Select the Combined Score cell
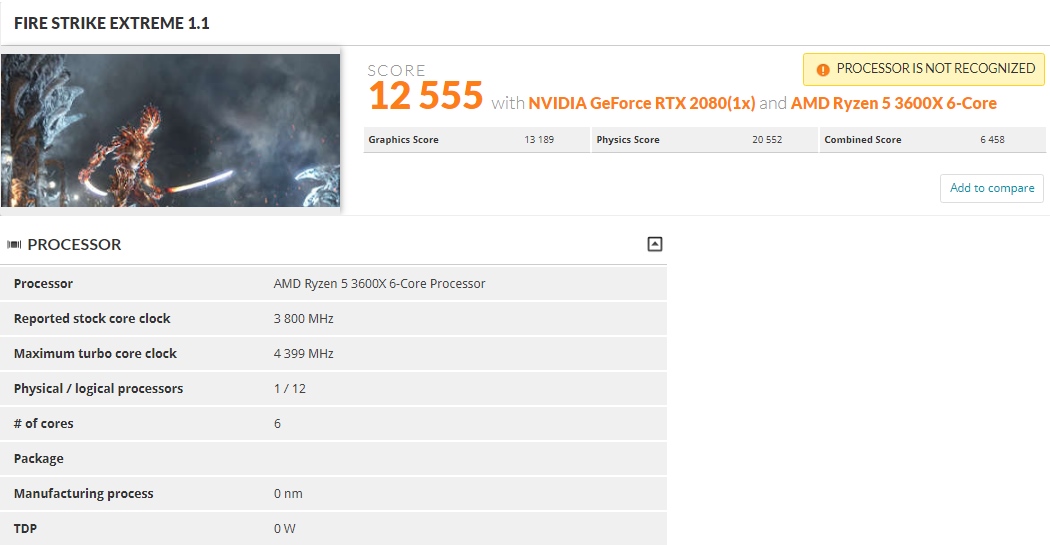This screenshot has height=545, width=1050. [x=932, y=140]
